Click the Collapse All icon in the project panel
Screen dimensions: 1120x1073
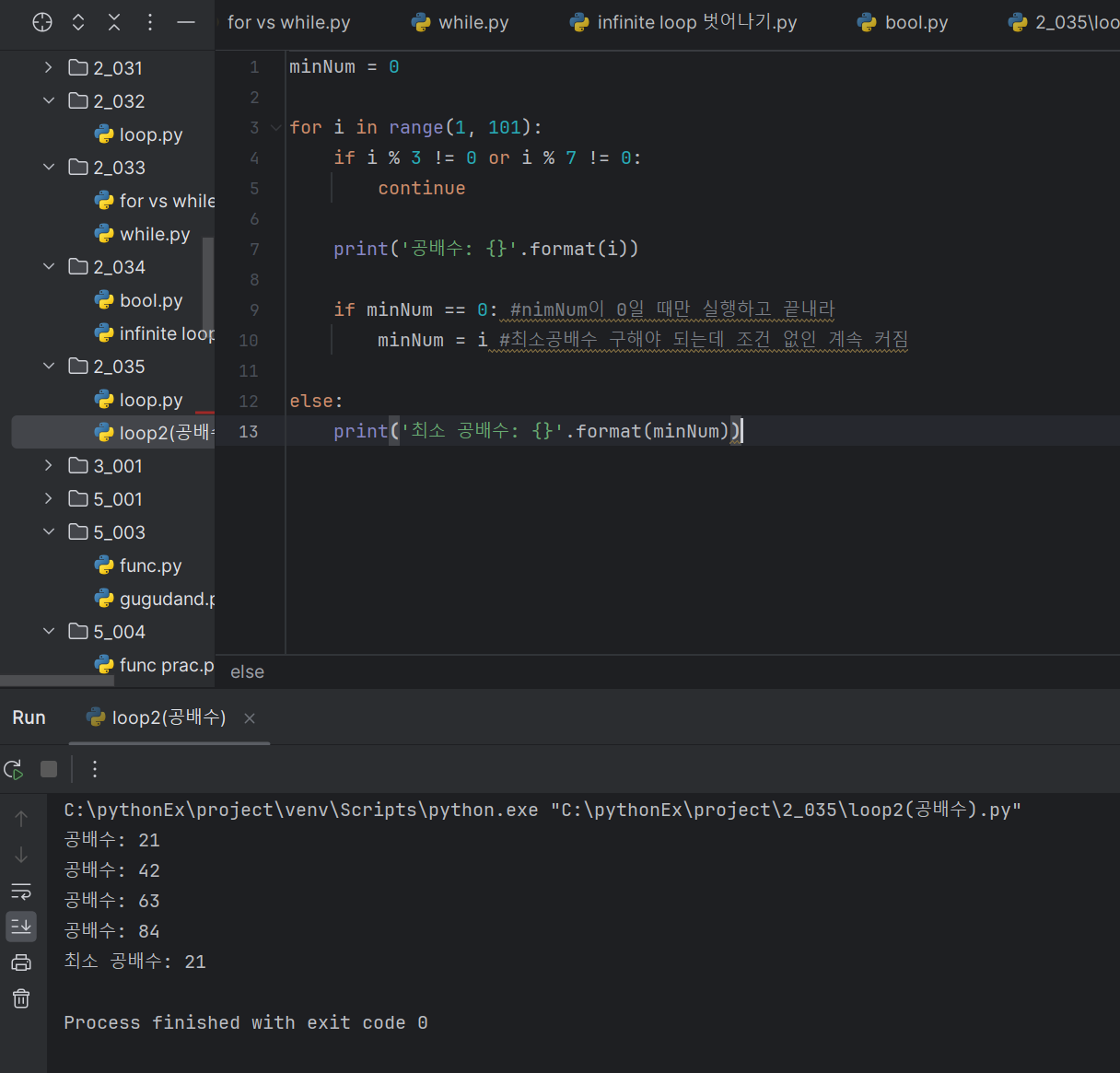114,22
